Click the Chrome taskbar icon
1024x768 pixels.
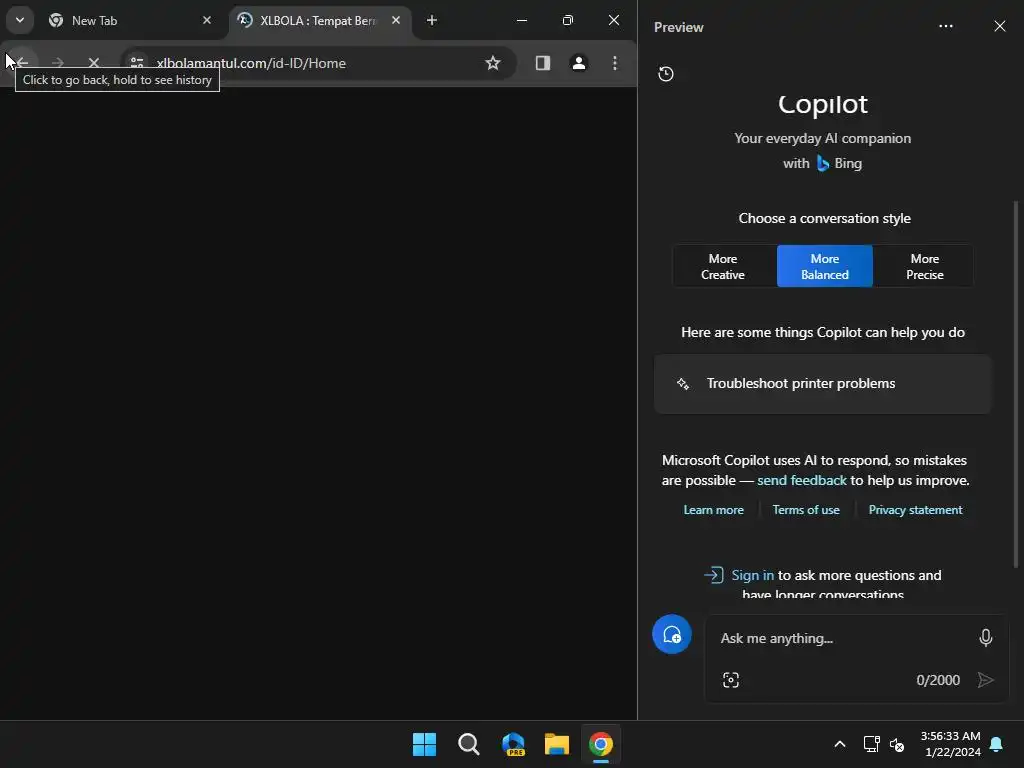coord(601,744)
